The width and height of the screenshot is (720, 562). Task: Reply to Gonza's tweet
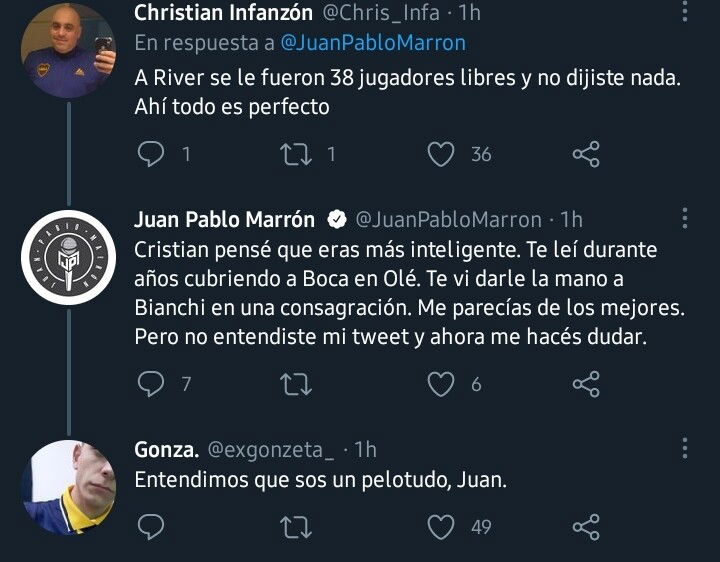pyautogui.click(x=150, y=526)
